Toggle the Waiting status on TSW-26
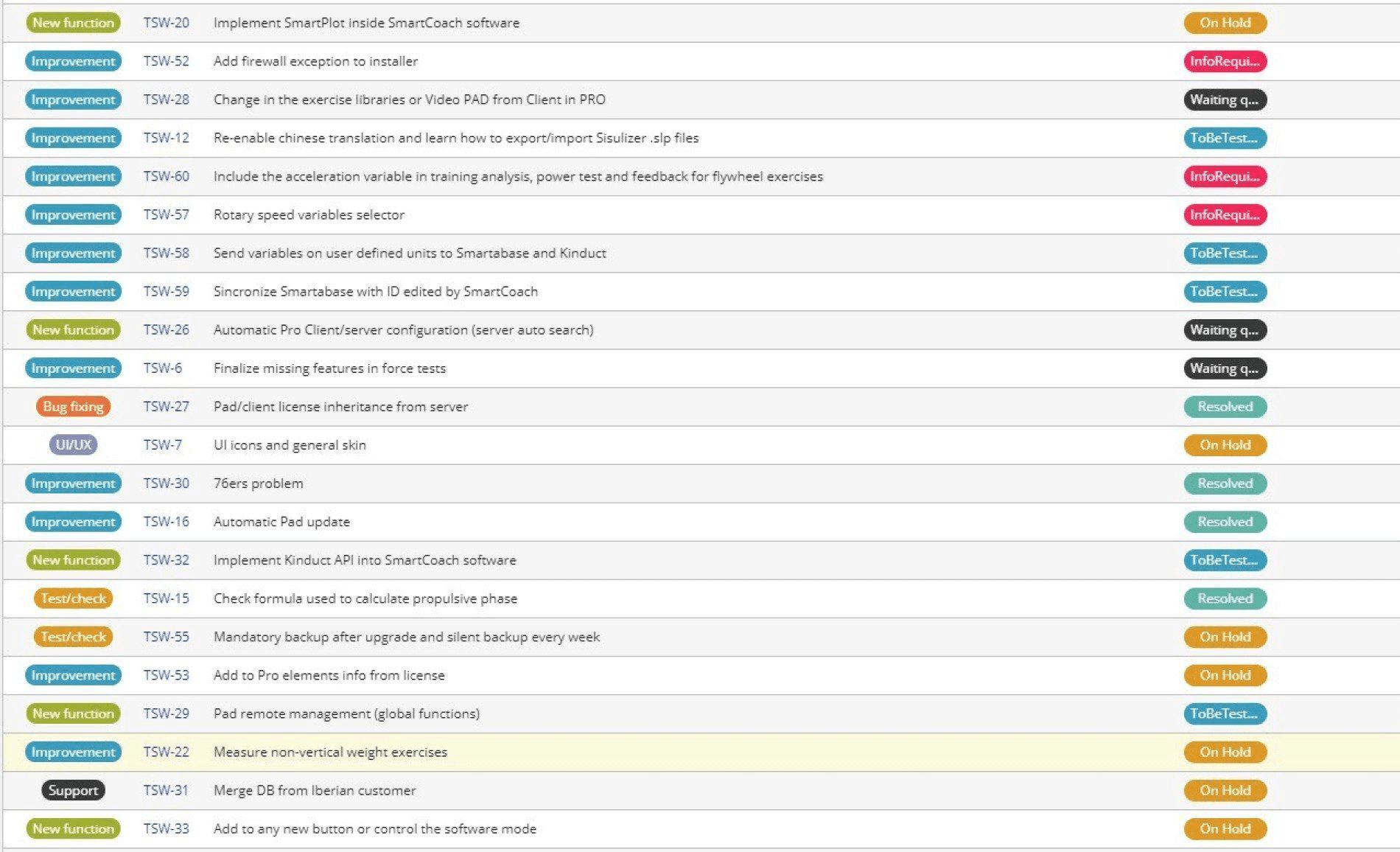Screen dimensions: 1400x852 (1225, 329)
